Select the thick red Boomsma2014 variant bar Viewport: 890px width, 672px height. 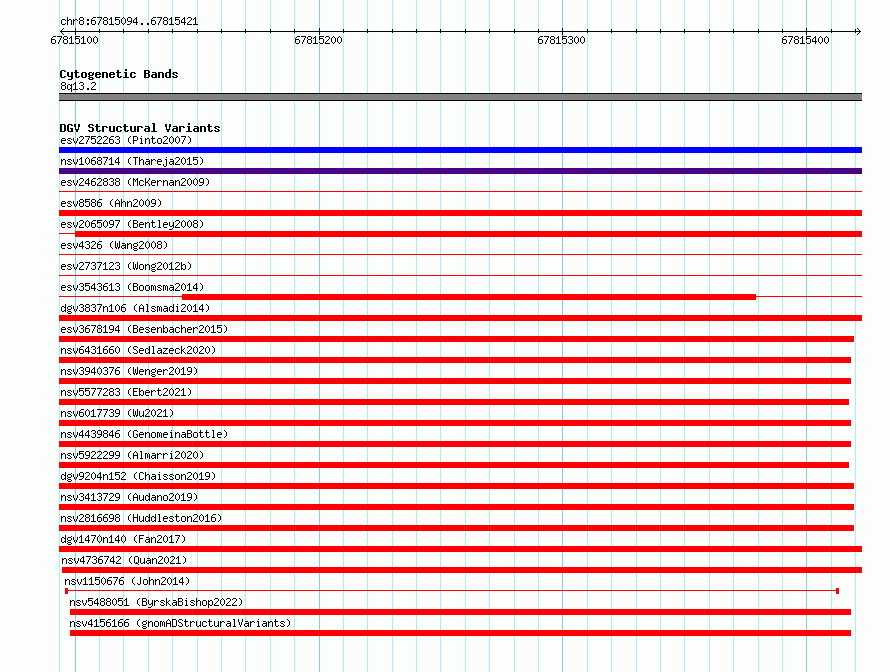469,297
